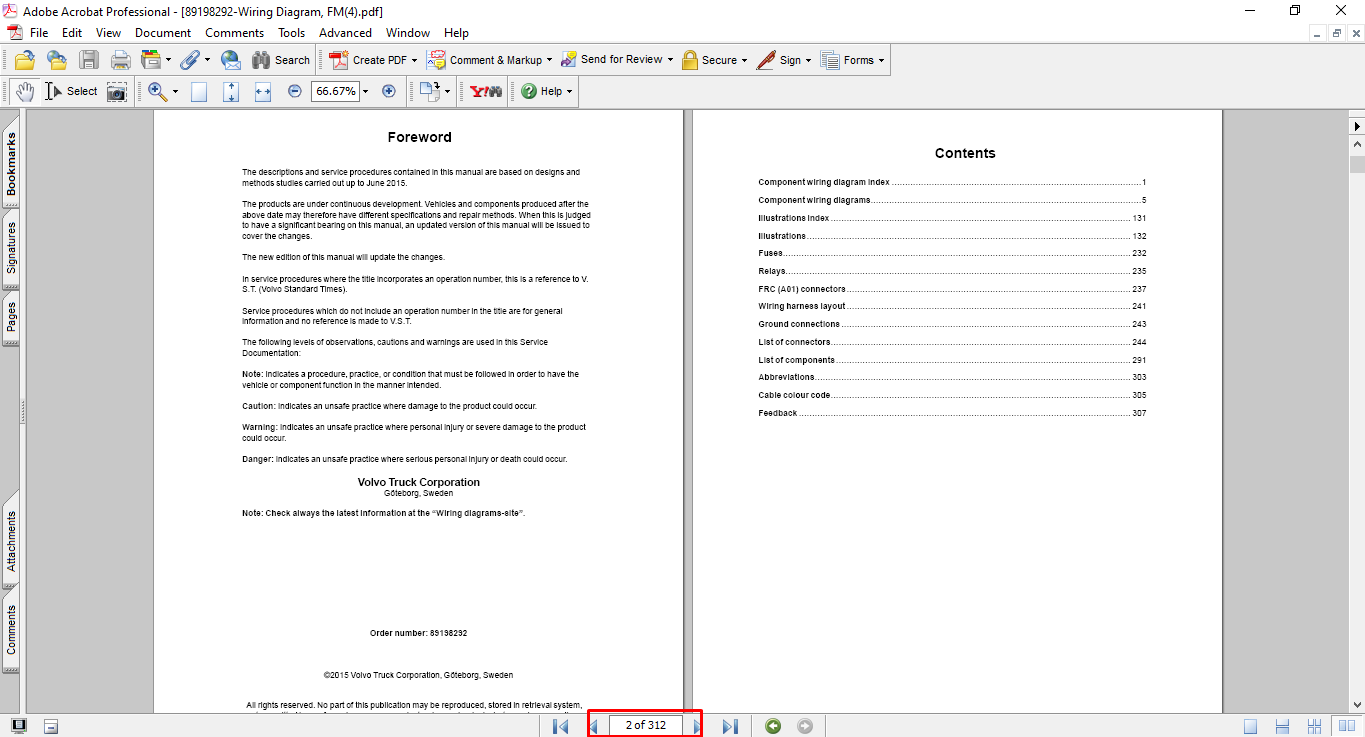
Task: Click the Print icon
Action: pyautogui.click(x=121, y=60)
